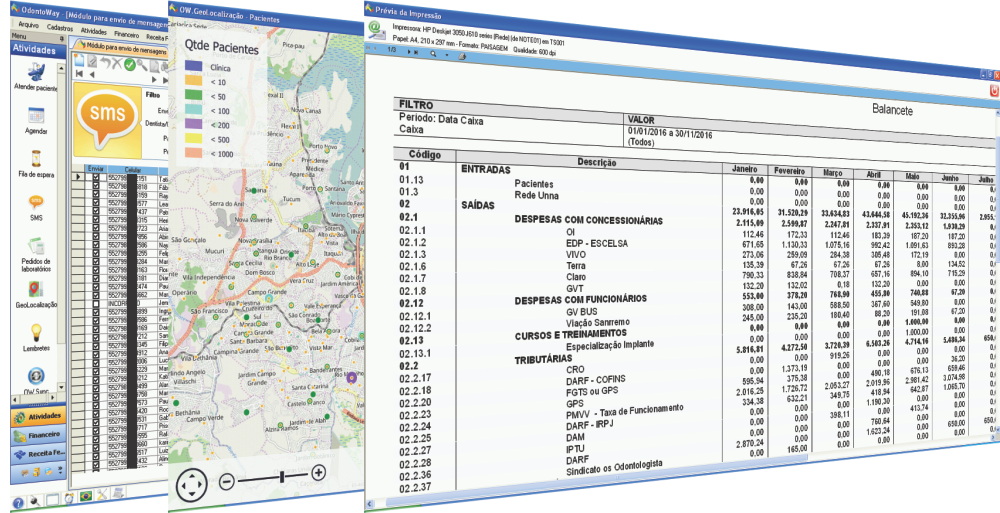Click the Celular column header

pyautogui.click(x=132, y=171)
